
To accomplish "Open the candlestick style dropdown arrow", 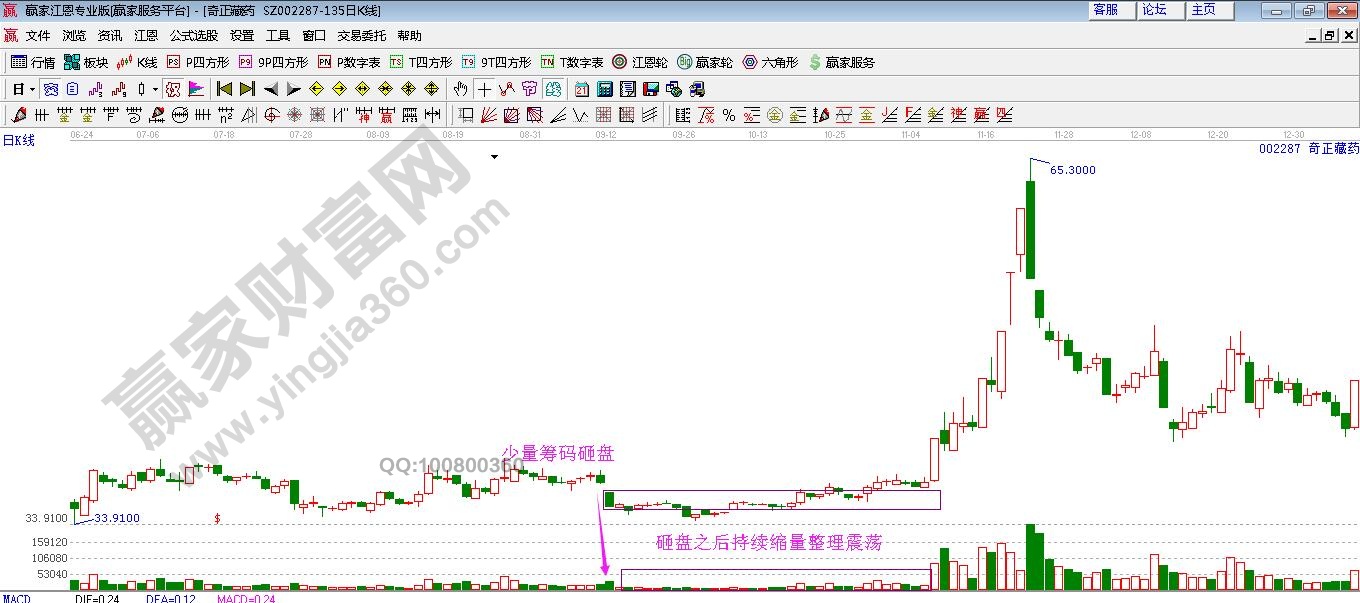I will (154, 89).
